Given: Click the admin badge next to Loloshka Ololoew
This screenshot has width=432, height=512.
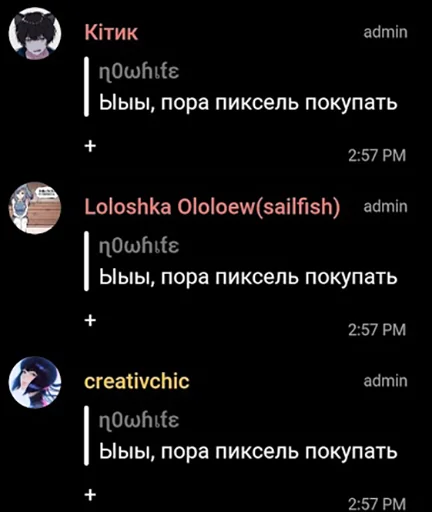Looking at the screenshot, I should pos(385,206).
